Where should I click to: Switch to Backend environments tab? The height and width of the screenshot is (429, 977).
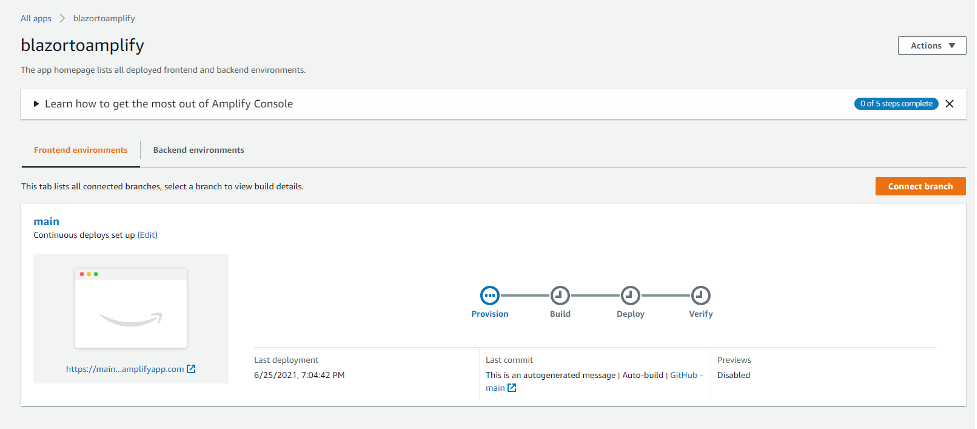(x=198, y=150)
